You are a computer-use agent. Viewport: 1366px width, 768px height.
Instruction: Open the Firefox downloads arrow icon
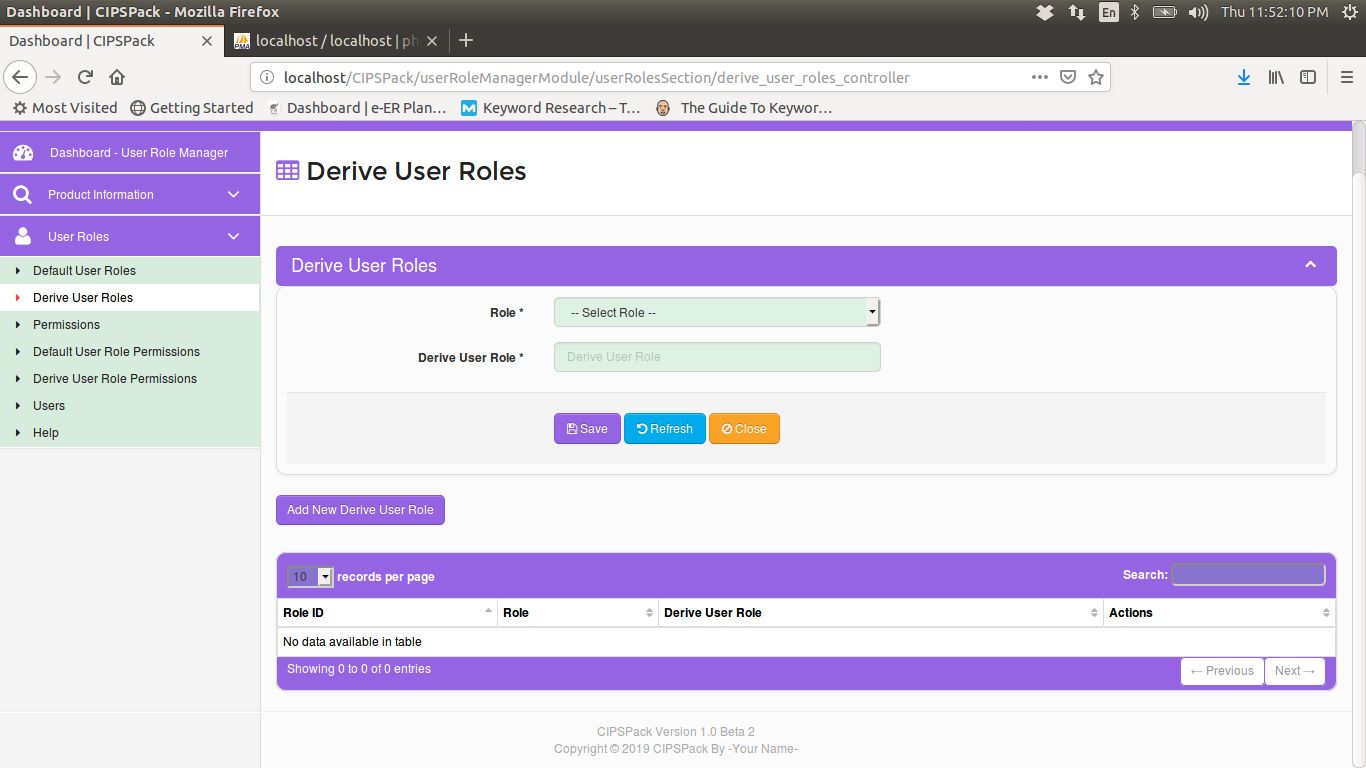[x=1244, y=77]
